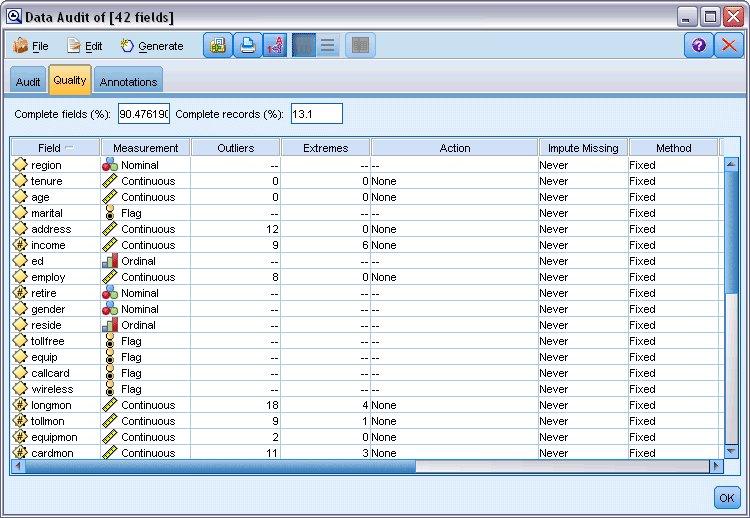Switch to vertical column view toggle
This screenshot has width=750, height=518.
click(x=304, y=45)
